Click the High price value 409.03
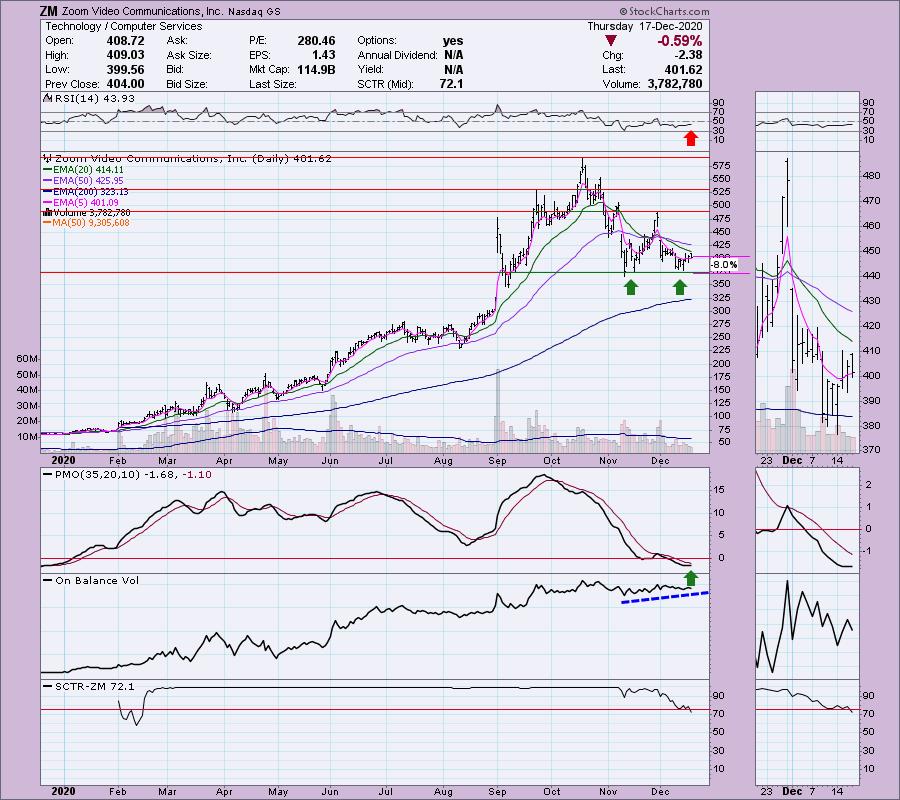Image resolution: width=900 pixels, height=800 pixels. [x=125, y=55]
